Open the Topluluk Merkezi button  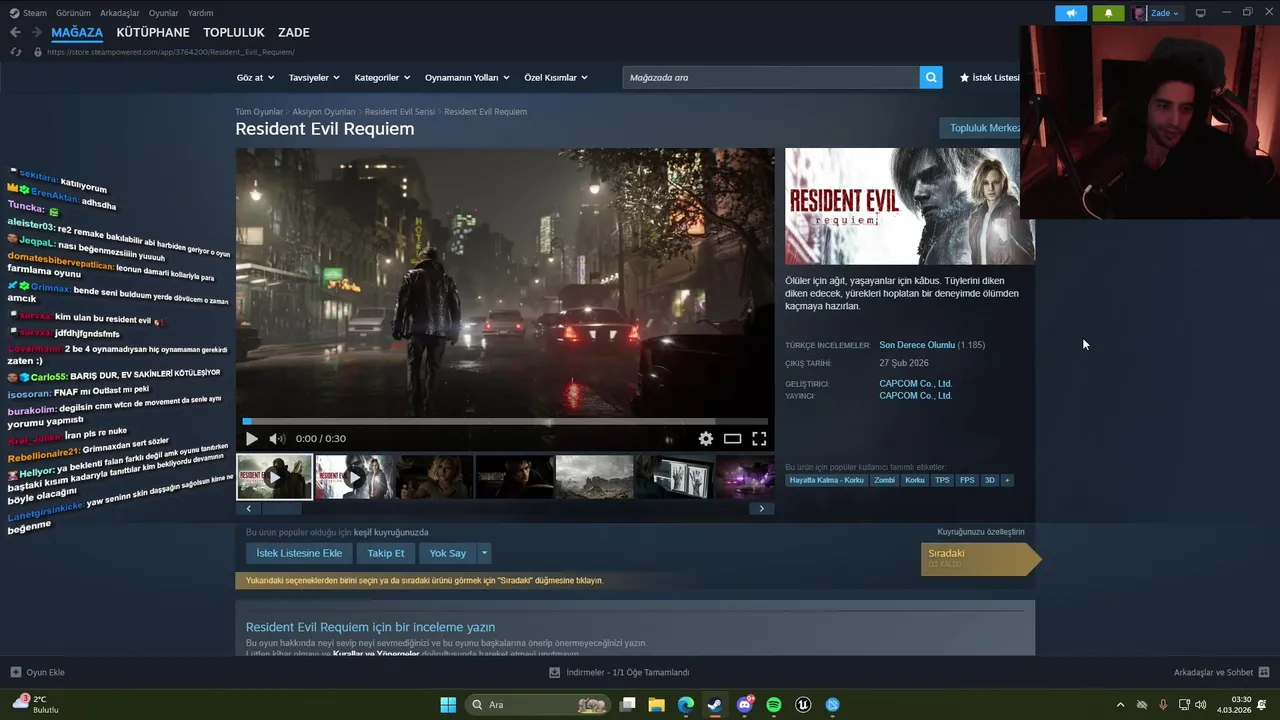980,128
